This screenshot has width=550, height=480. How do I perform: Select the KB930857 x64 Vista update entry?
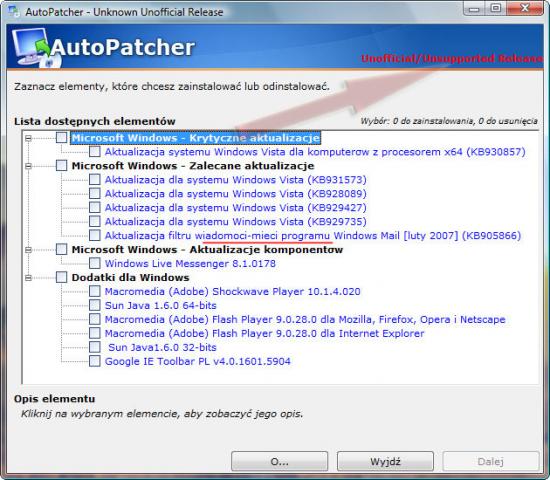315,152
